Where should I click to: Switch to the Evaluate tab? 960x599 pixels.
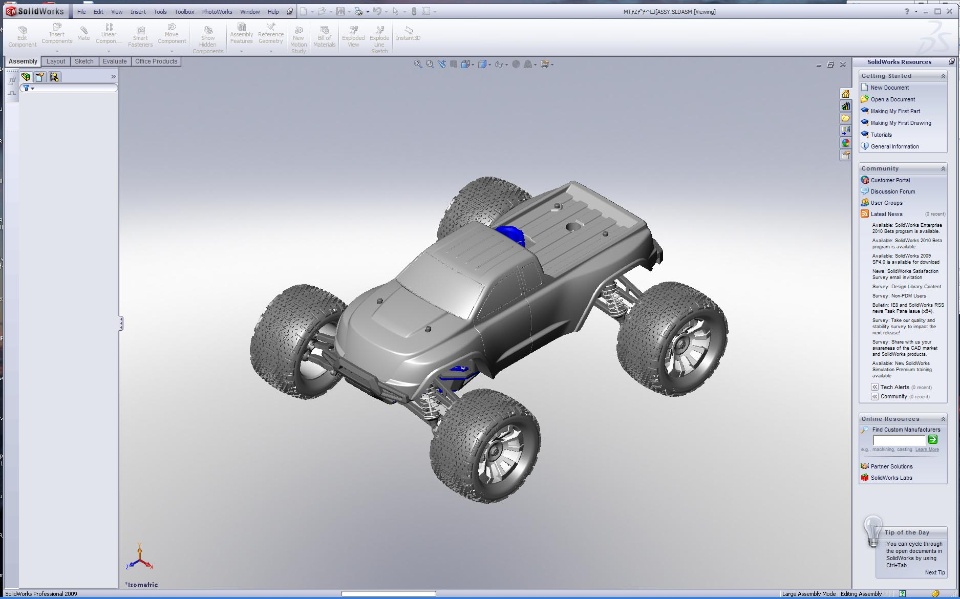[114, 61]
